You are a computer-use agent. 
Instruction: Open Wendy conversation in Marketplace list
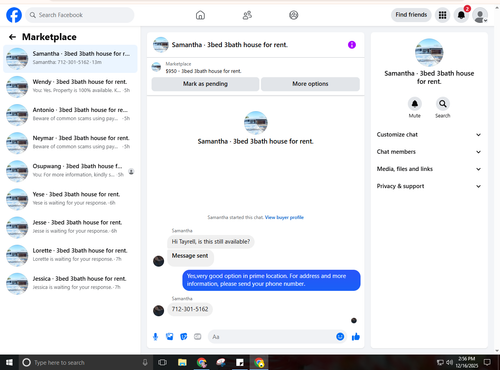point(70,87)
